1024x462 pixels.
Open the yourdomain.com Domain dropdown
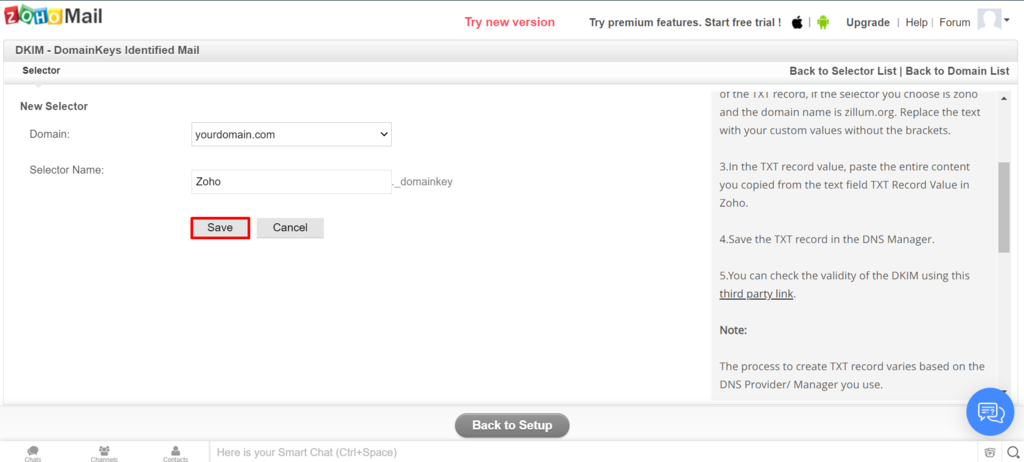point(291,134)
